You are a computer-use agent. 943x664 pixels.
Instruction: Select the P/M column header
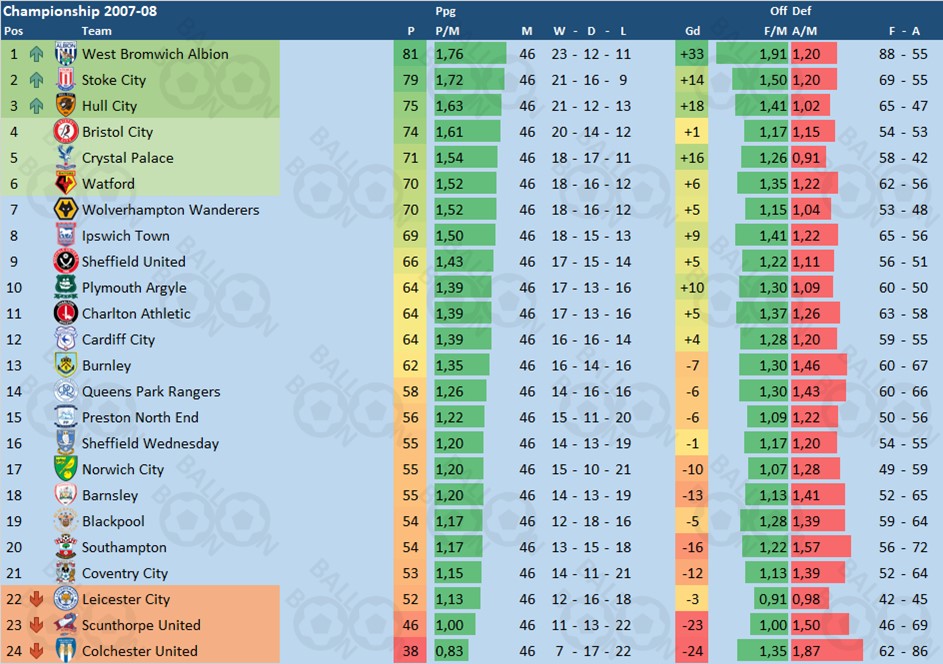point(447,31)
